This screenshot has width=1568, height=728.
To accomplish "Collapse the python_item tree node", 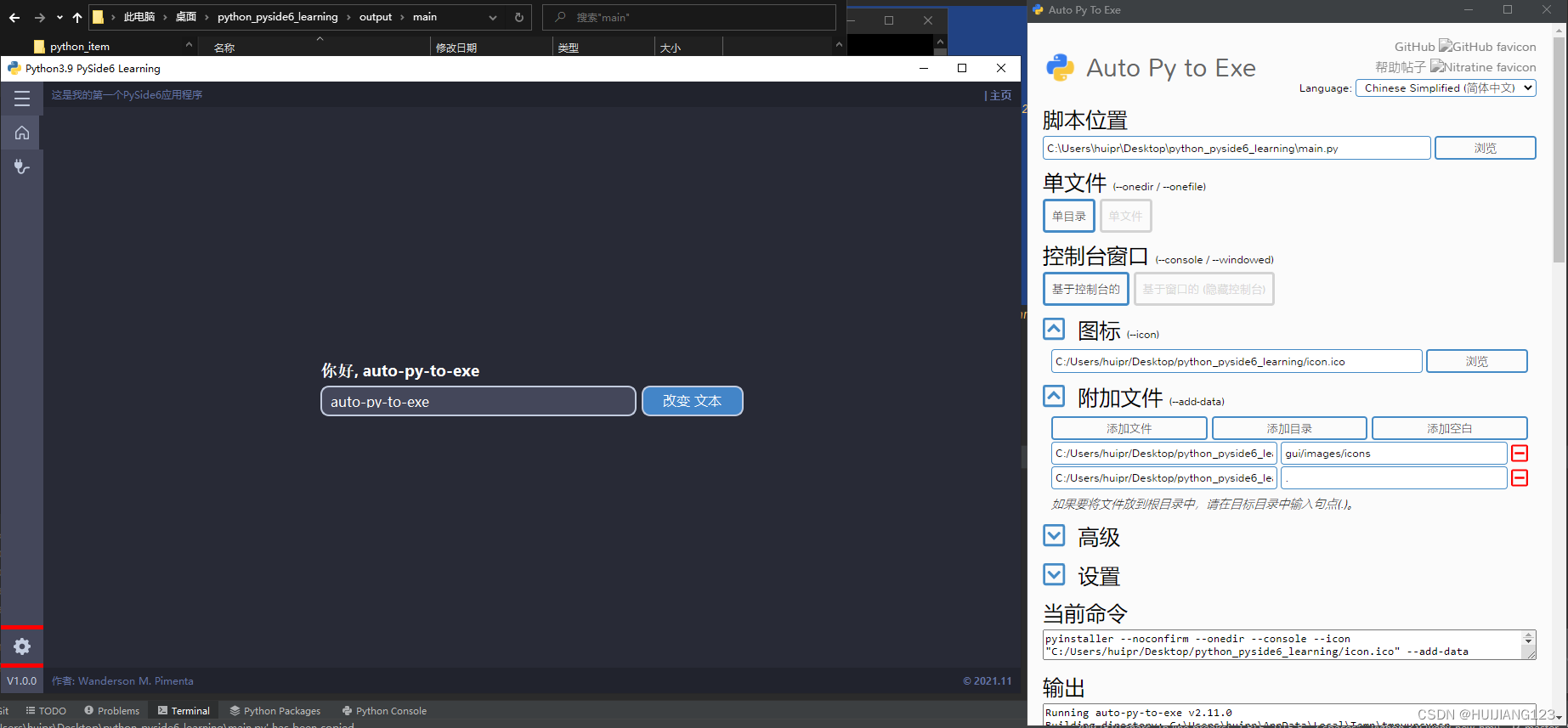I will pyautogui.click(x=189, y=46).
